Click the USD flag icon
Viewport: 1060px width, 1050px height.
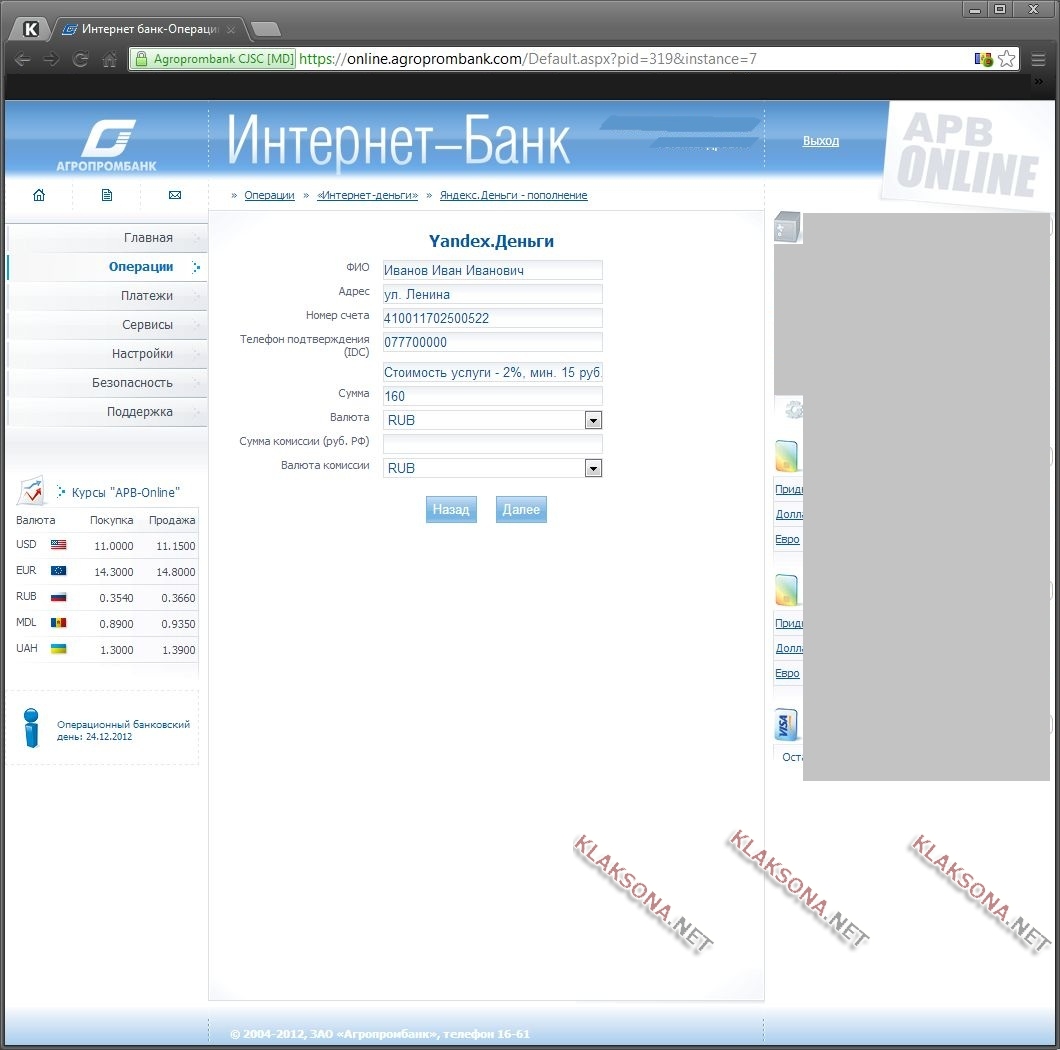59,544
